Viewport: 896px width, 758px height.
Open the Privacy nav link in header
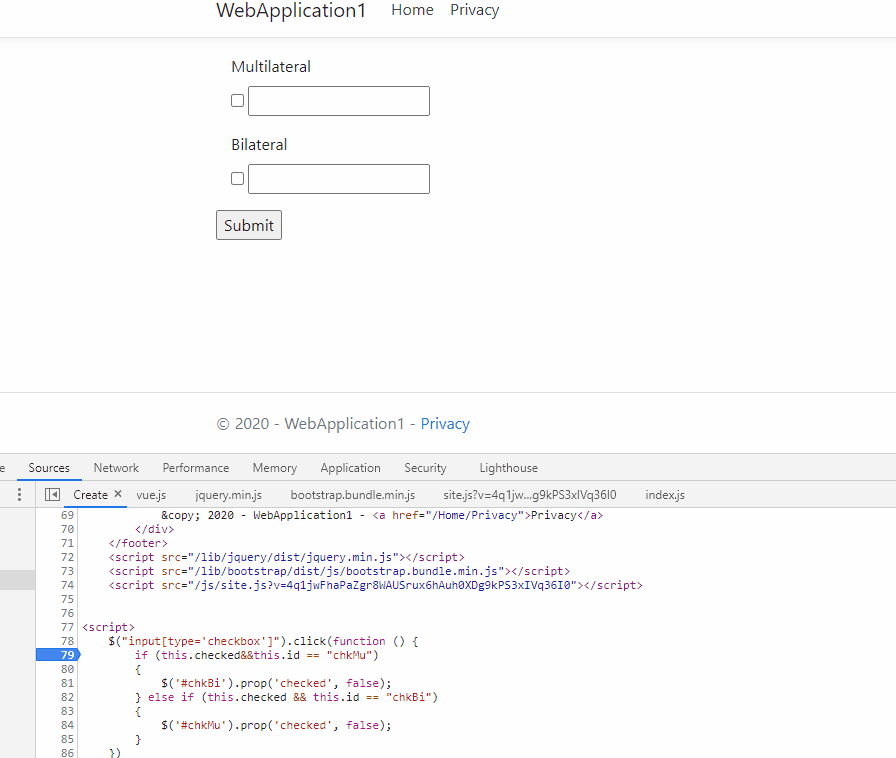coord(475,10)
